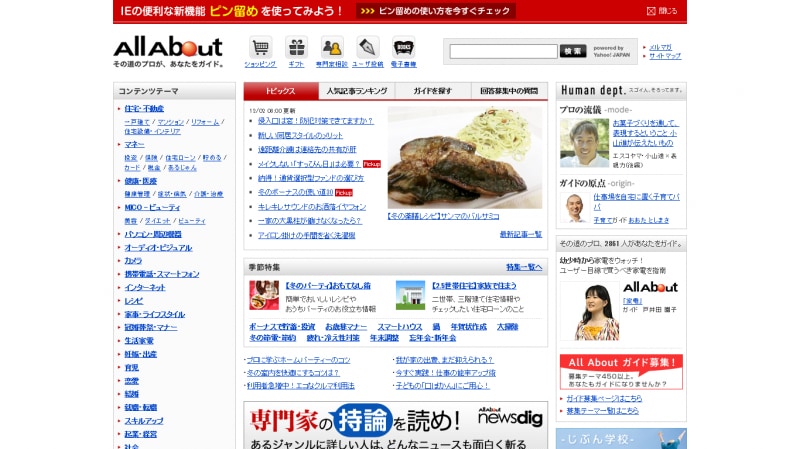Open 住宅・不動産 content theme
800x449 pixels.
click(144, 109)
